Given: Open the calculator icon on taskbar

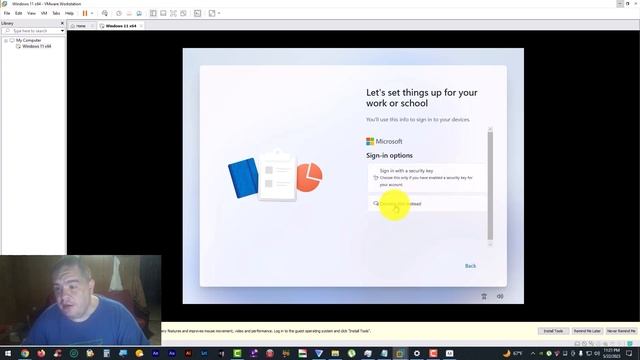Looking at the screenshot, I should (107, 353).
